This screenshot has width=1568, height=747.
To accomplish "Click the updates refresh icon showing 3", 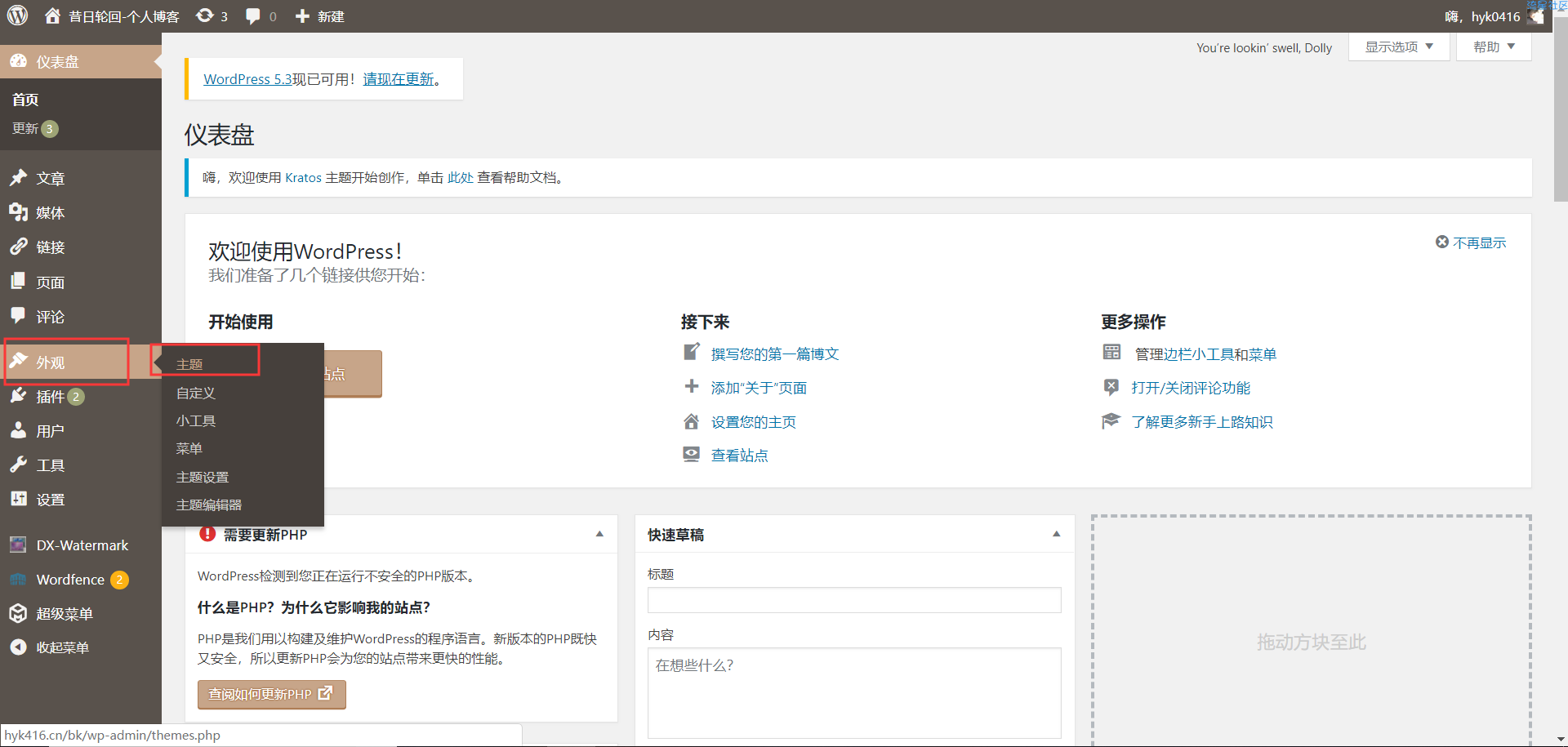I will pyautogui.click(x=205, y=16).
